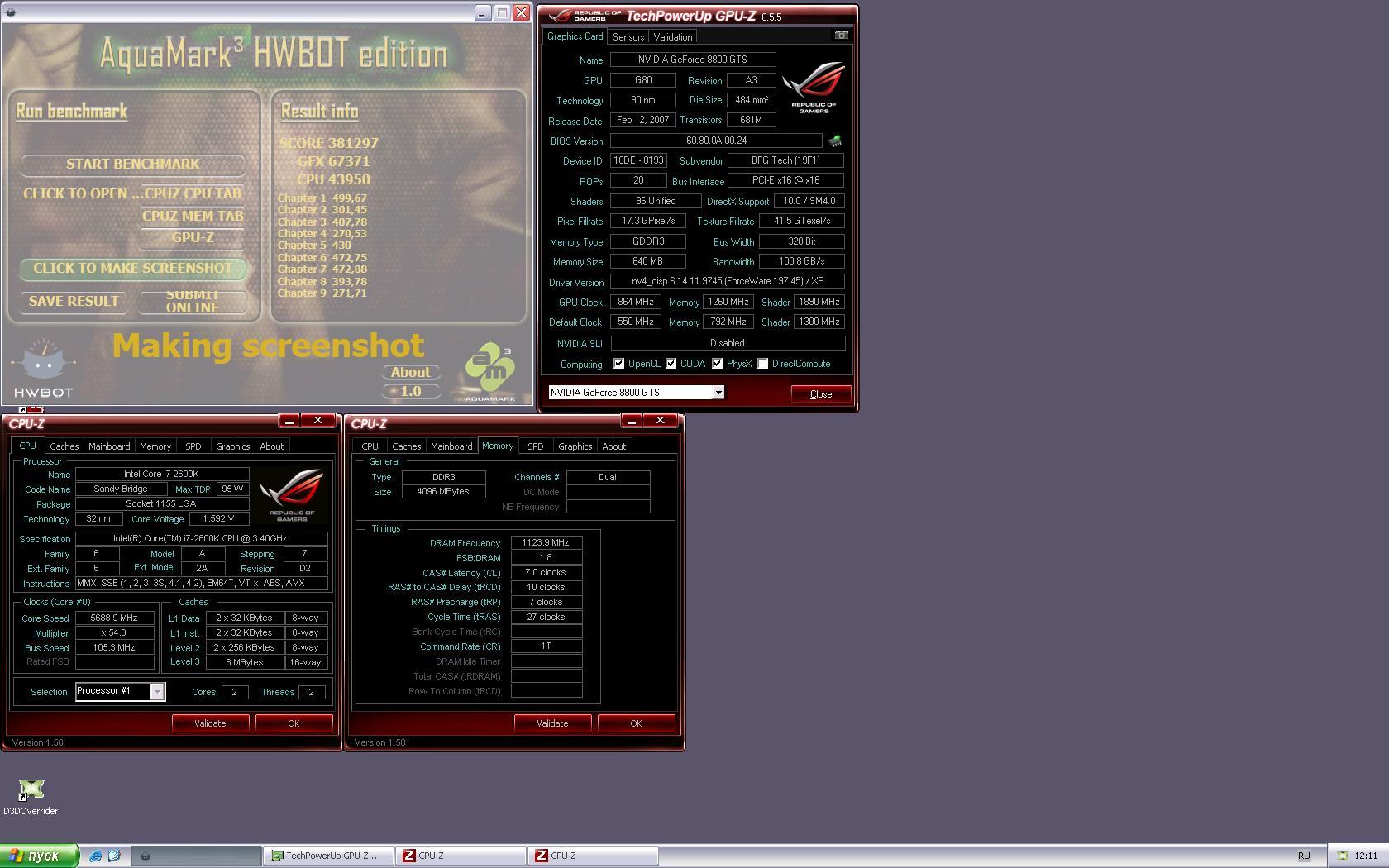Open SPD tab in right CPU-Z window
The image size is (1389, 868).
click(536, 446)
